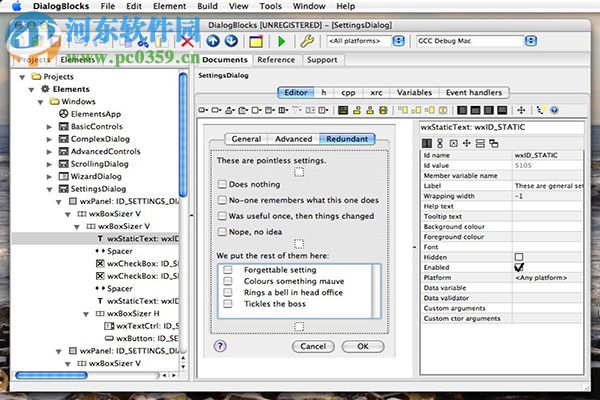Open the Element menu
This screenshot has height=400, width=600.
pyautogui.click(x=170, y=6)
